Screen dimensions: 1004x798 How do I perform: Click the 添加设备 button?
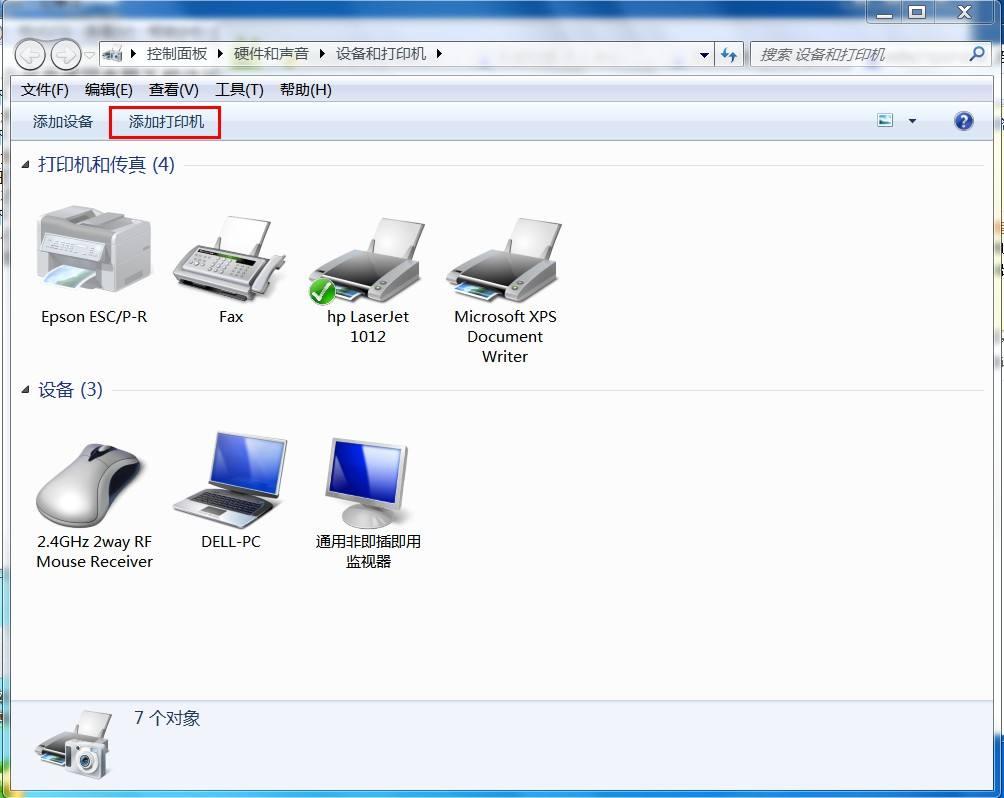63,122
